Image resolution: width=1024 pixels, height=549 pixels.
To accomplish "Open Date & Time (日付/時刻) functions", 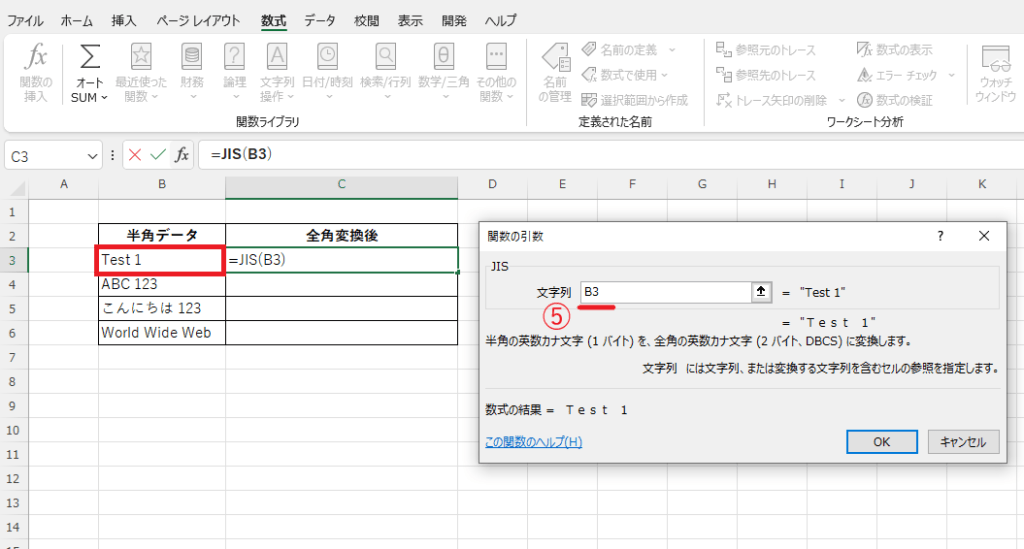I will pyautogui.click(x=327, y=72).
